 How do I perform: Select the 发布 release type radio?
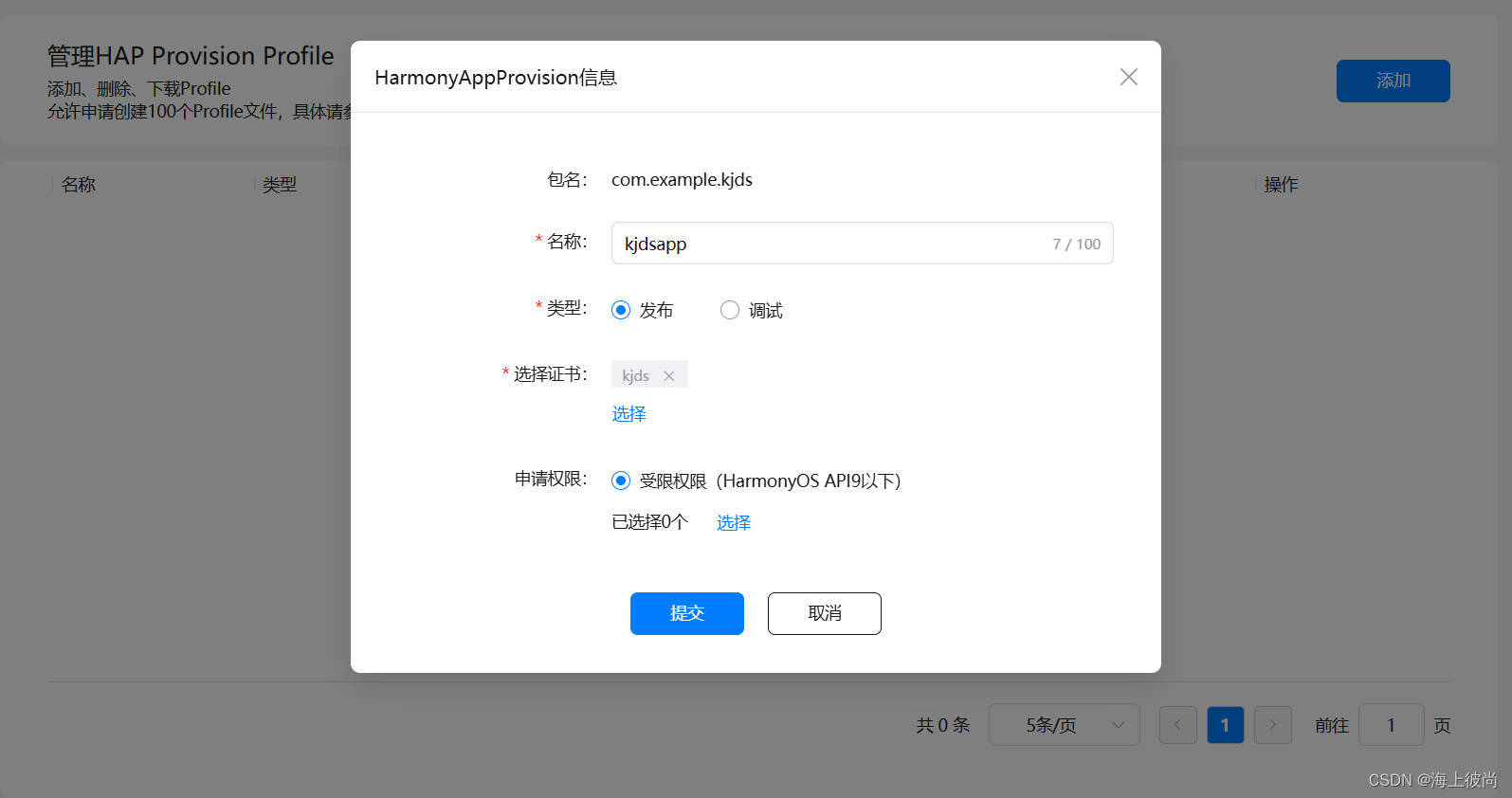(621, 310)
